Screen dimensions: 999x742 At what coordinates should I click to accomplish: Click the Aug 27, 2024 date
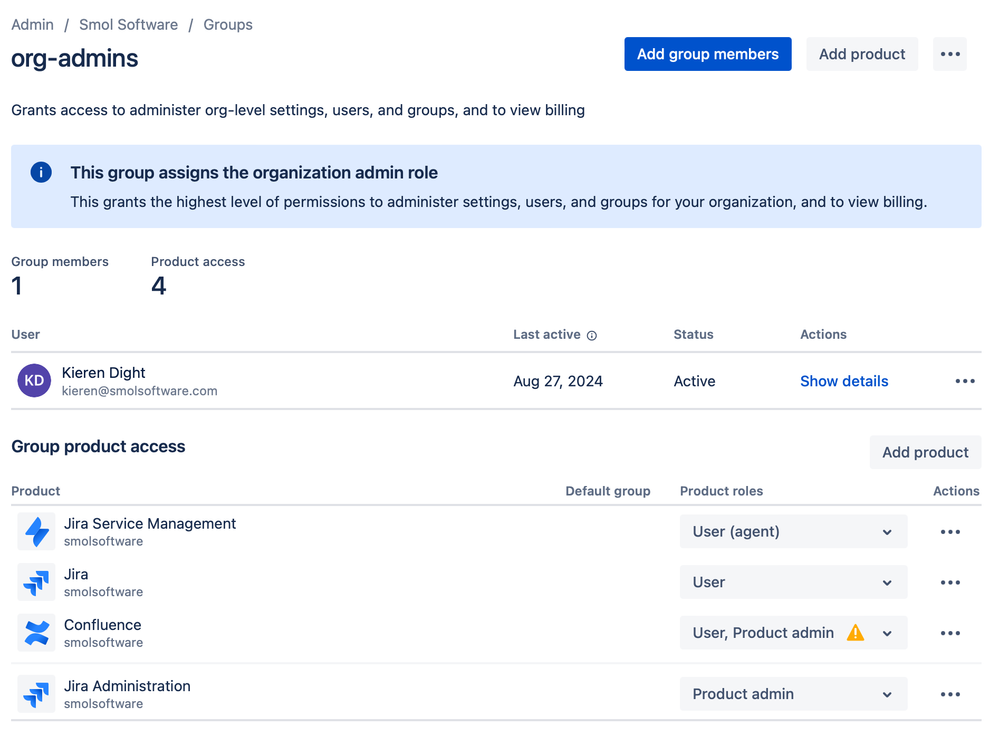coord(558,381)
